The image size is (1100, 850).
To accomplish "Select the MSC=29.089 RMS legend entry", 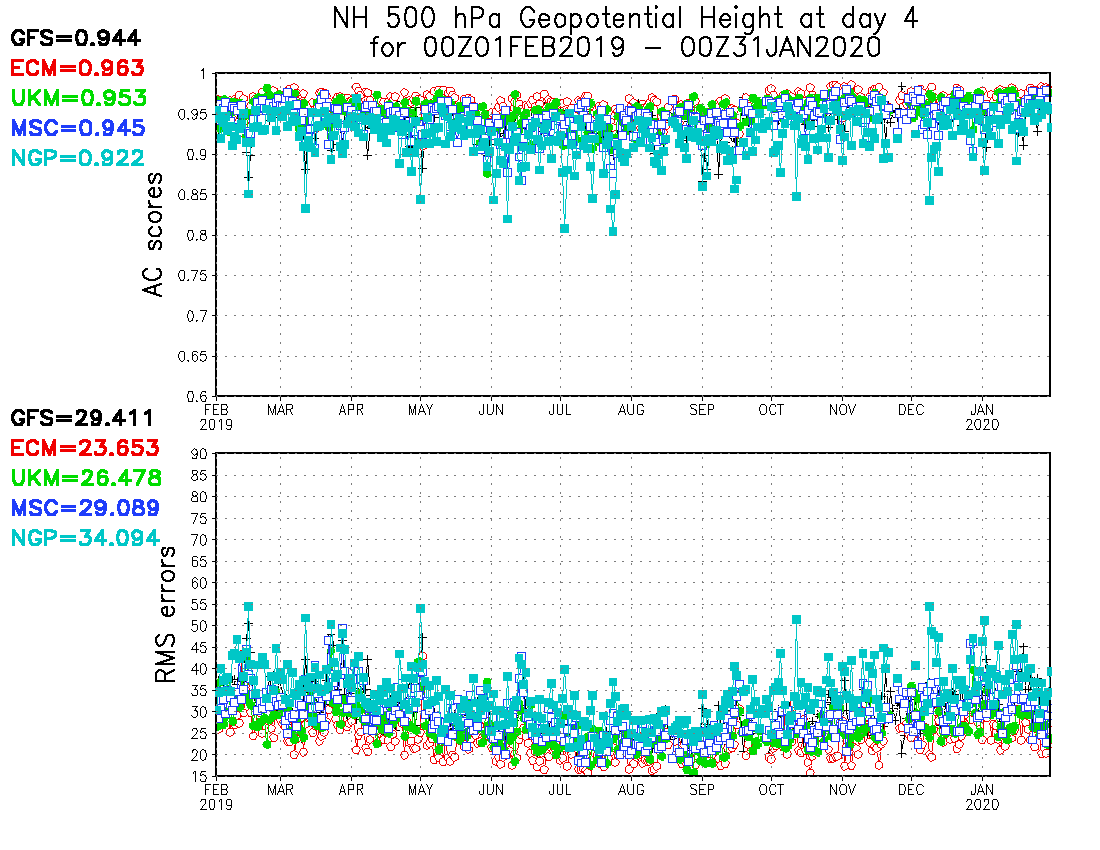I will click(x=85, y=508).
